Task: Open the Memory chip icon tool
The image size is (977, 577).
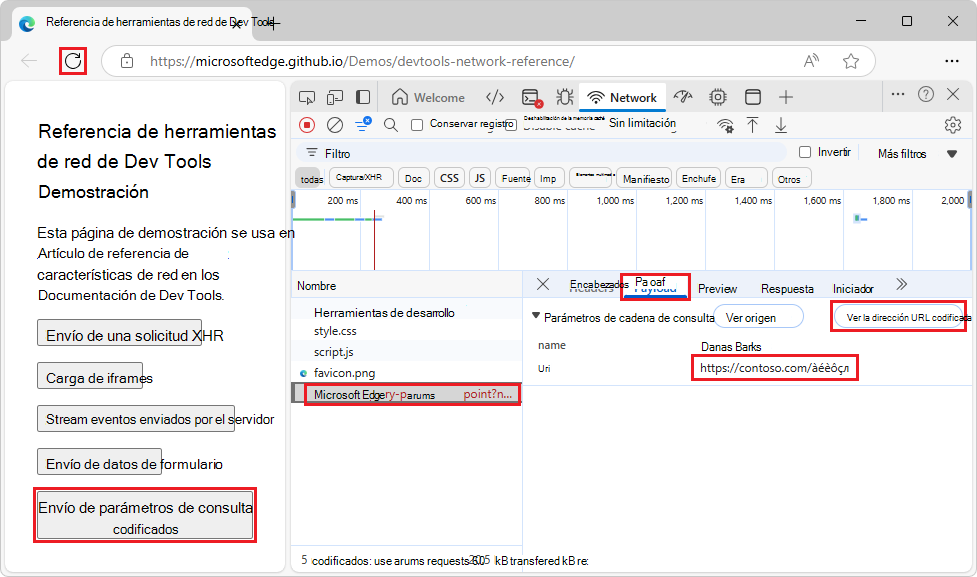Action: (x=718, y=97)
